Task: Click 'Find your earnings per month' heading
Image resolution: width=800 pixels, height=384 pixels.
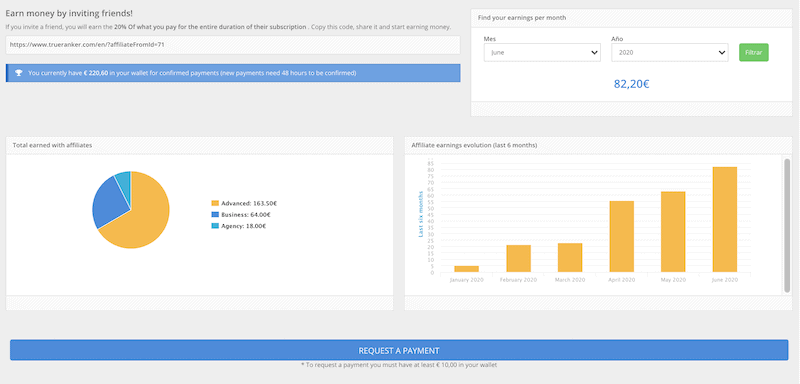Action: pyautogui.click(x=522, y=18)
